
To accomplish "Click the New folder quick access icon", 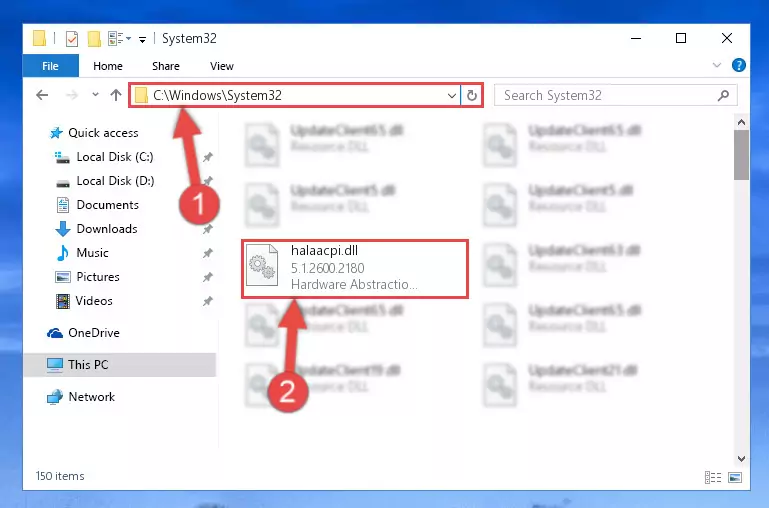I will [x=94, y=38].
